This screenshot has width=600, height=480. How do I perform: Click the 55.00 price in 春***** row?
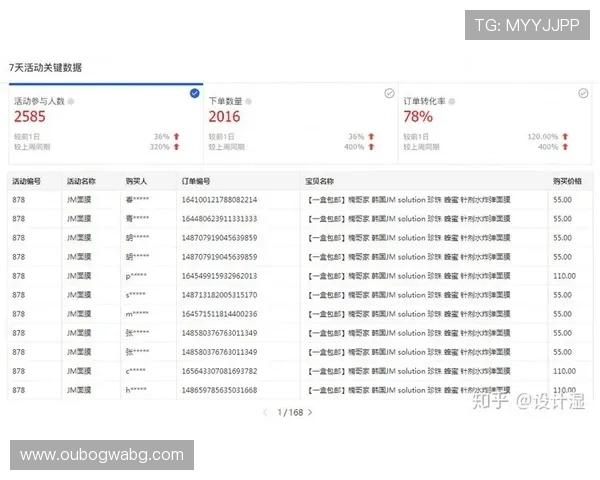point(562,200)
